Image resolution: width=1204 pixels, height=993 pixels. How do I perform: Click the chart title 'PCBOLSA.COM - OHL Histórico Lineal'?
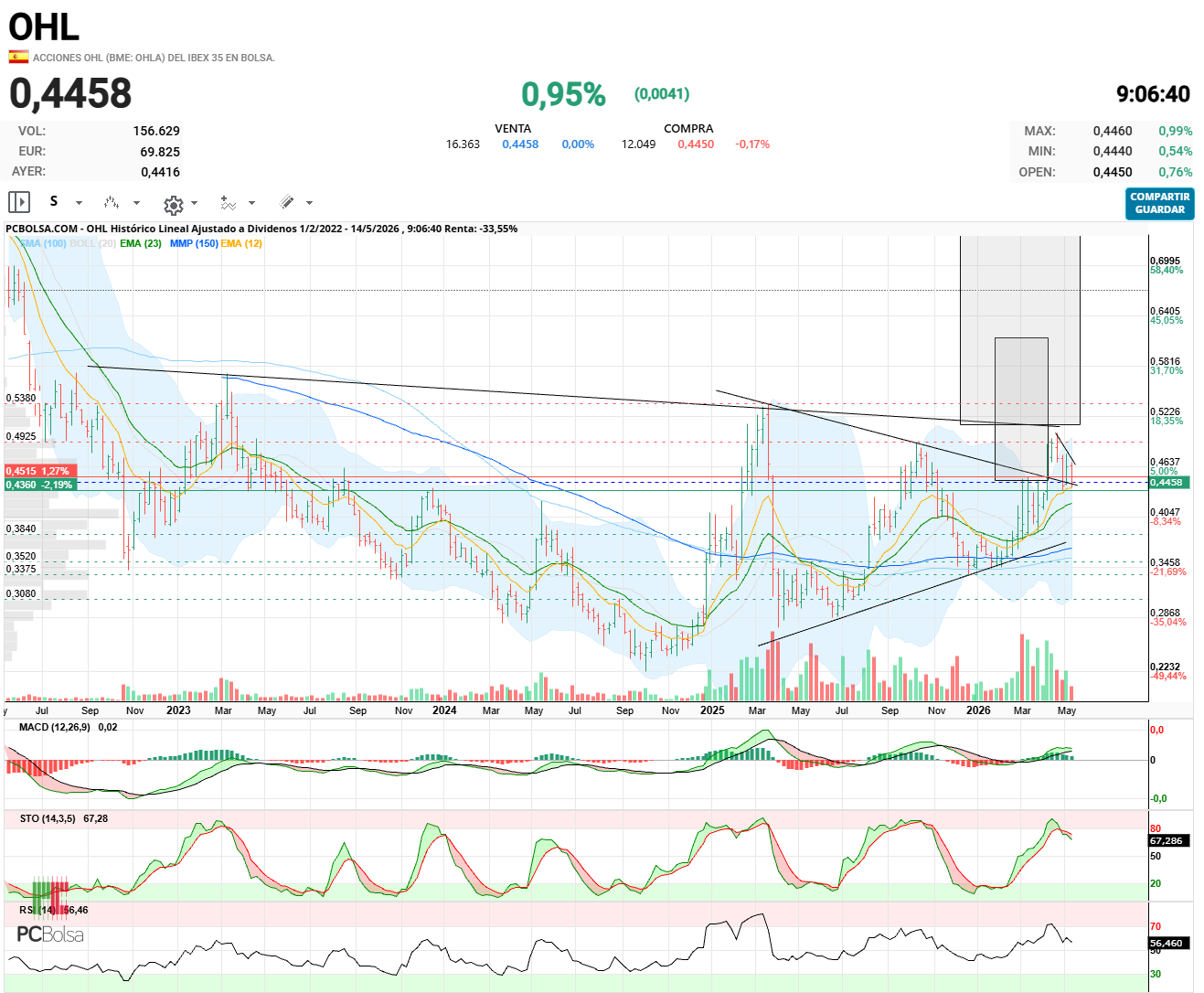(x=101, y=229)
